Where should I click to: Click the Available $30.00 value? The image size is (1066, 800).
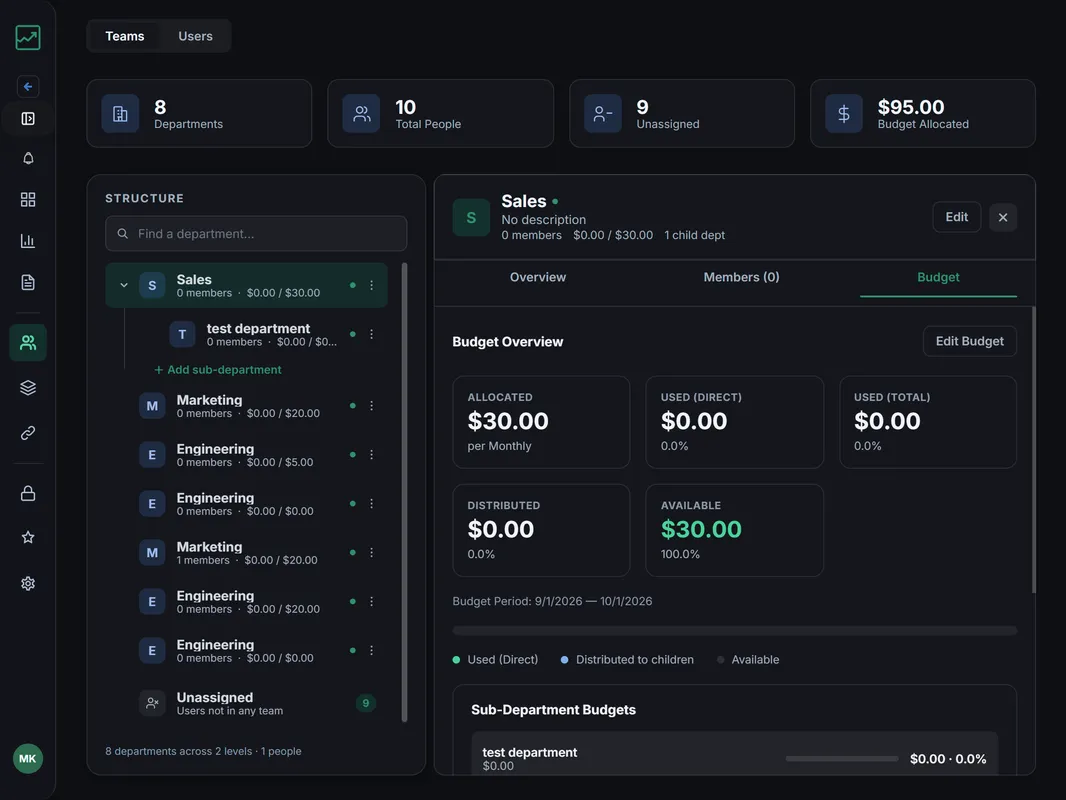(701, 529)
